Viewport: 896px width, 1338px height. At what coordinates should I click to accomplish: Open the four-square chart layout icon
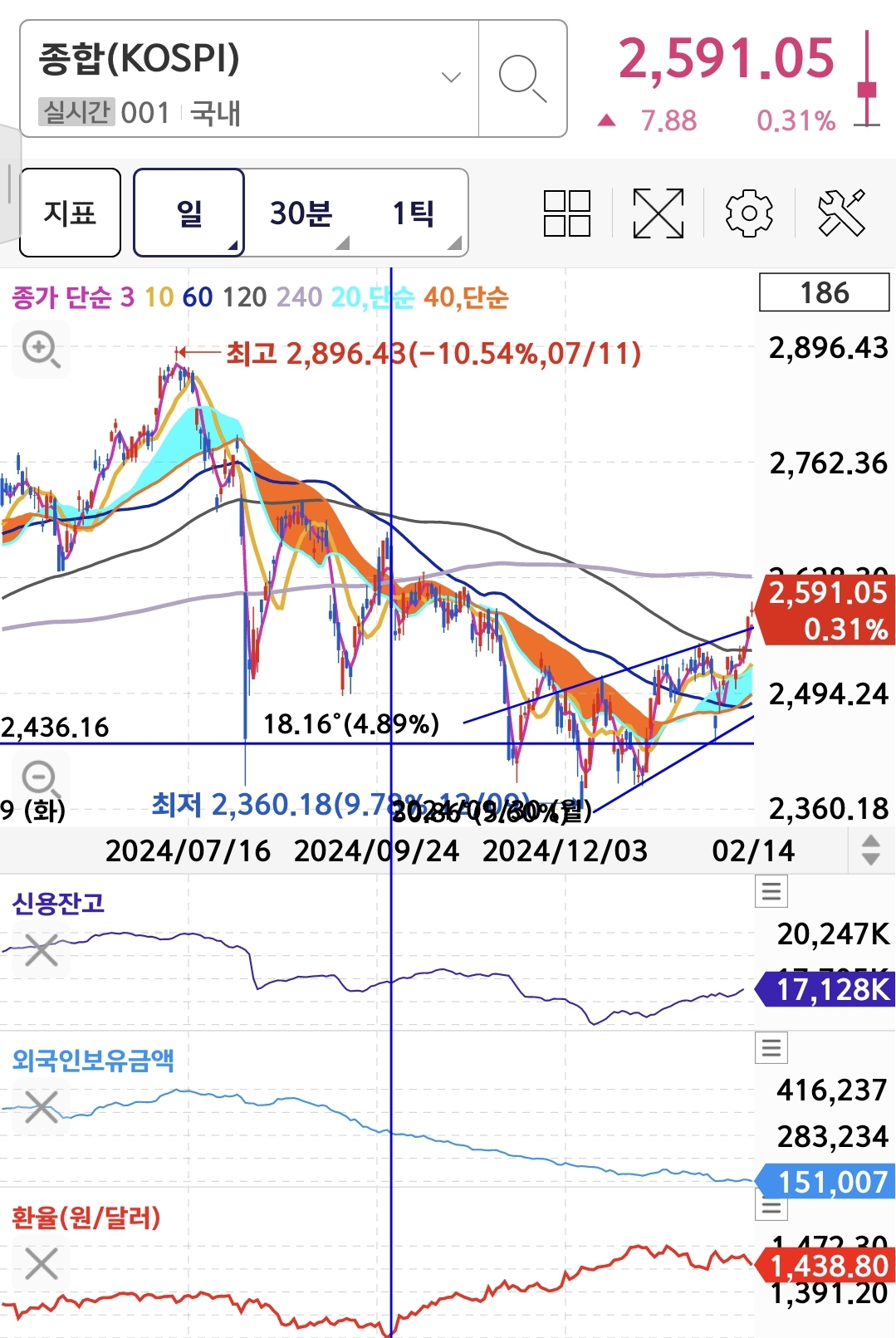[x=567, y=213]
